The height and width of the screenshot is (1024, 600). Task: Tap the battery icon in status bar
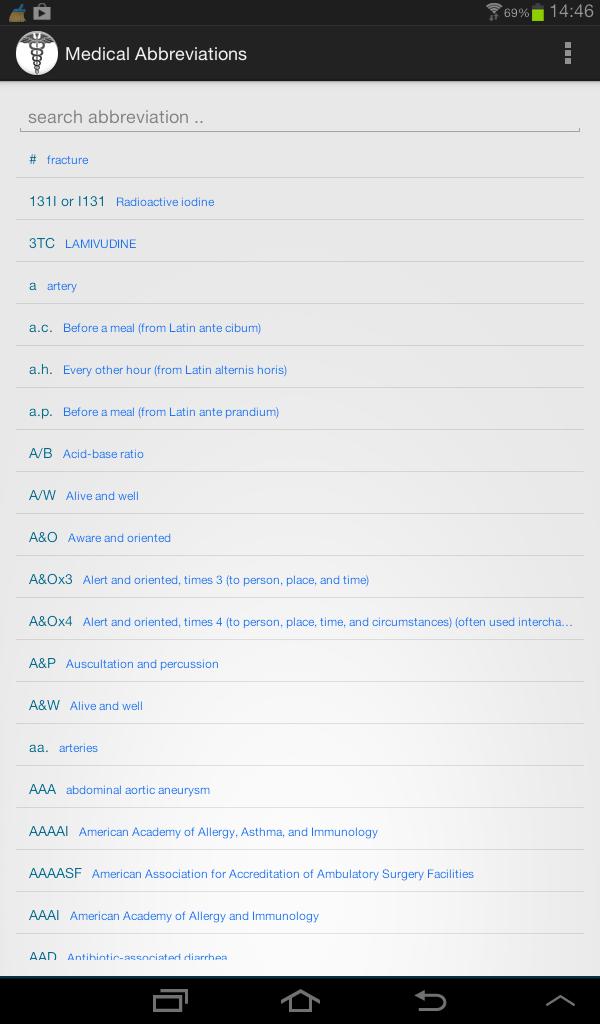click(538, 12)
